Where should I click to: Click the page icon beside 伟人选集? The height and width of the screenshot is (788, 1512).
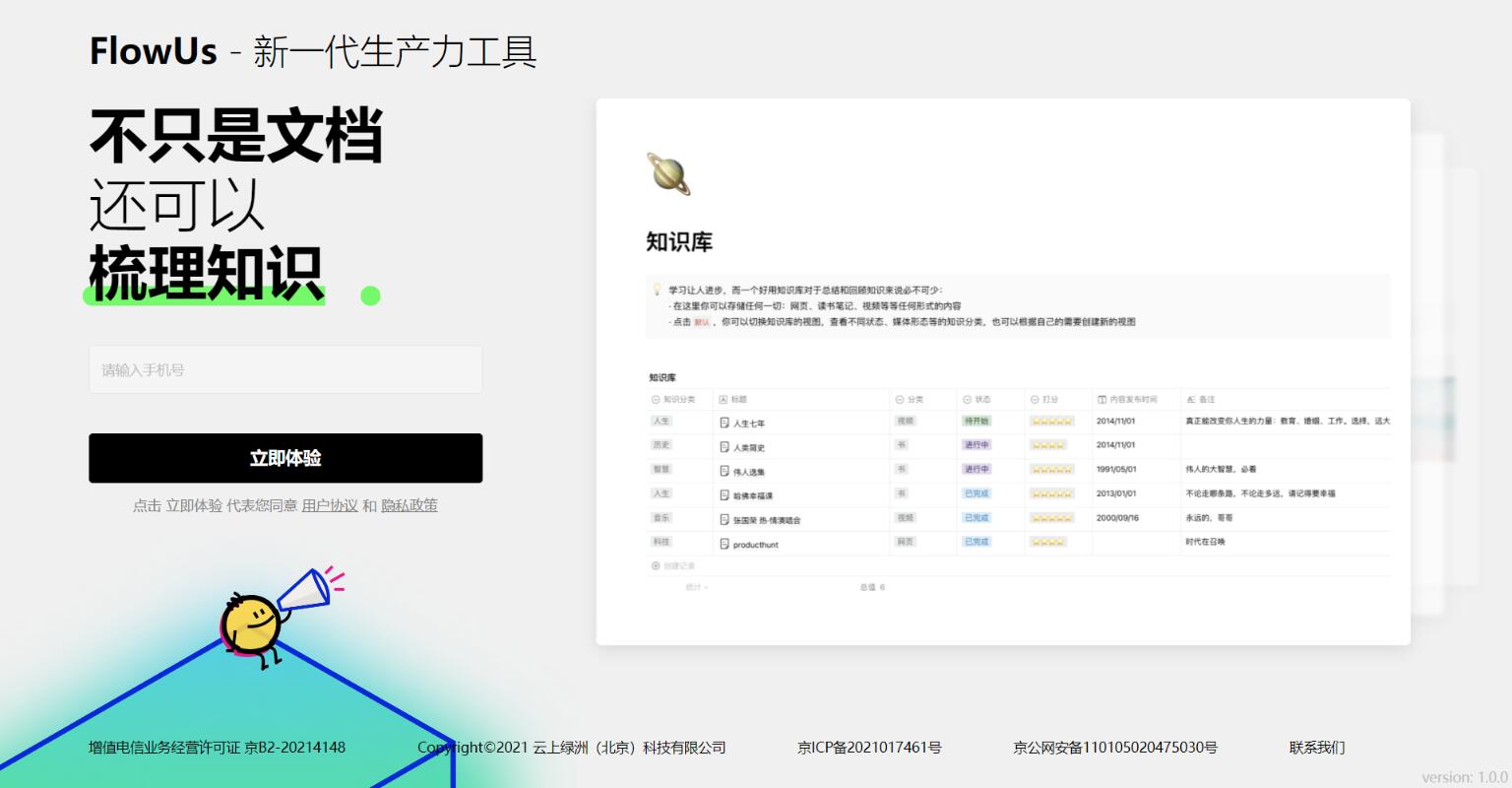[x=724, y=471]
